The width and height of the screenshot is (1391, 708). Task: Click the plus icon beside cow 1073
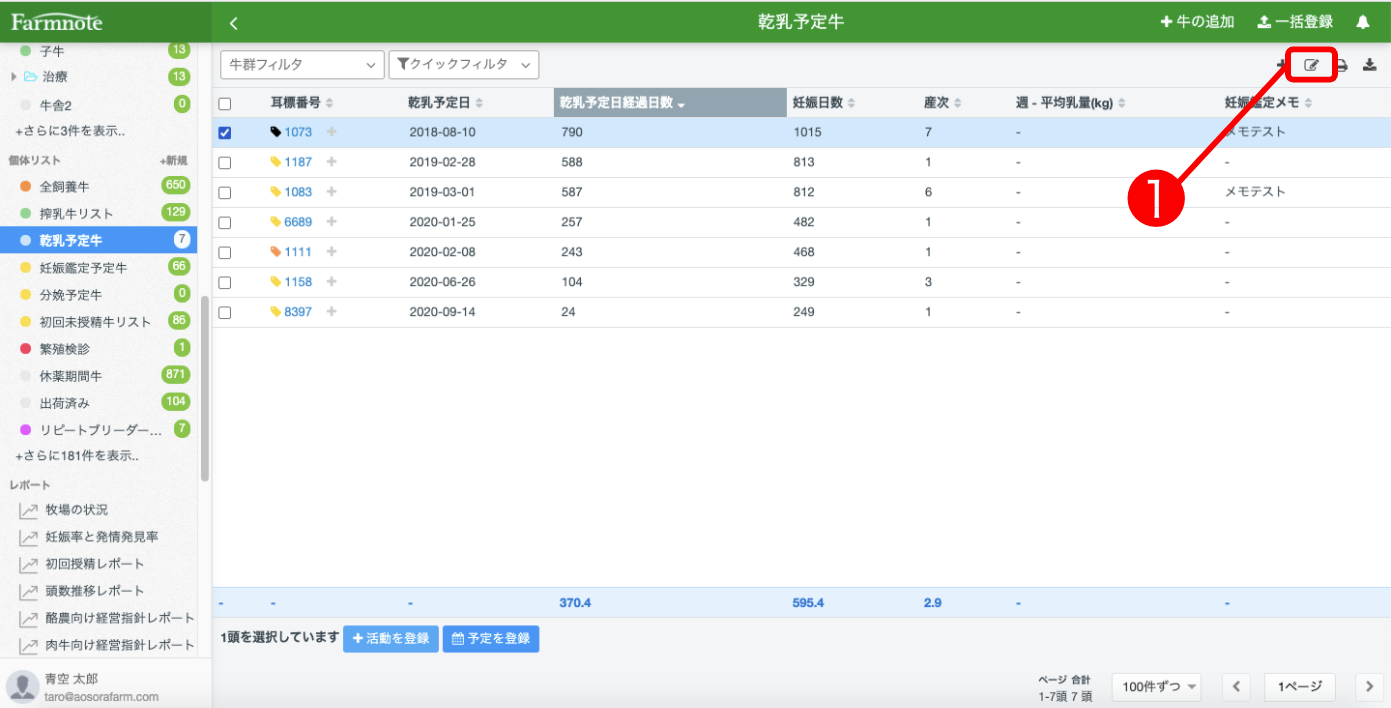332,132
